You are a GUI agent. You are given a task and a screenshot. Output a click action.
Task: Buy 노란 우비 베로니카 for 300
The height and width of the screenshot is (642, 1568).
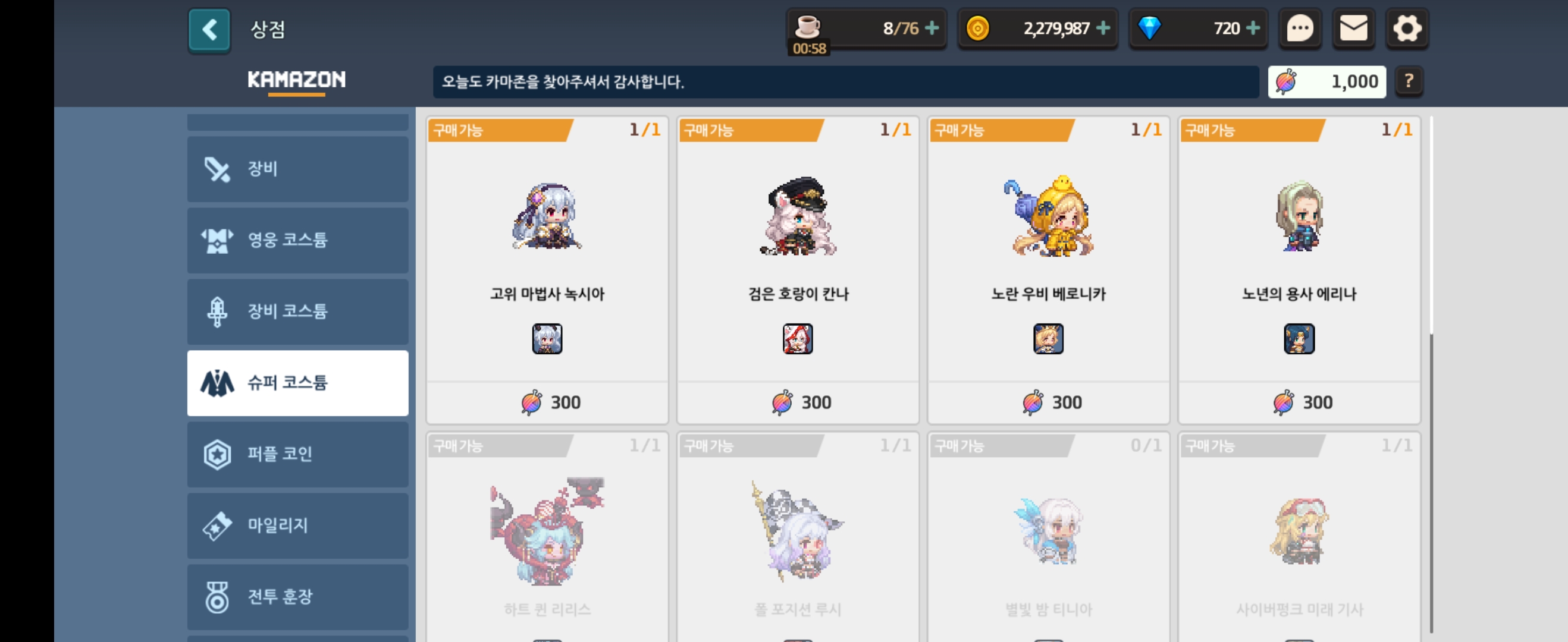tap(1048, 402)
